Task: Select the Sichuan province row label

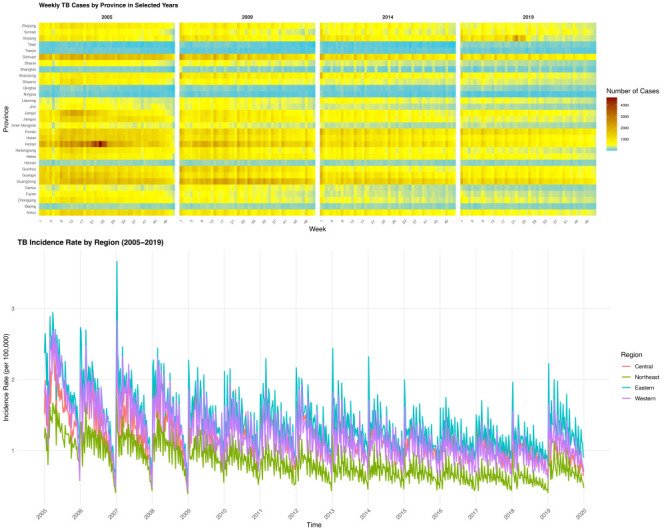Action: (x=29, y=57)
